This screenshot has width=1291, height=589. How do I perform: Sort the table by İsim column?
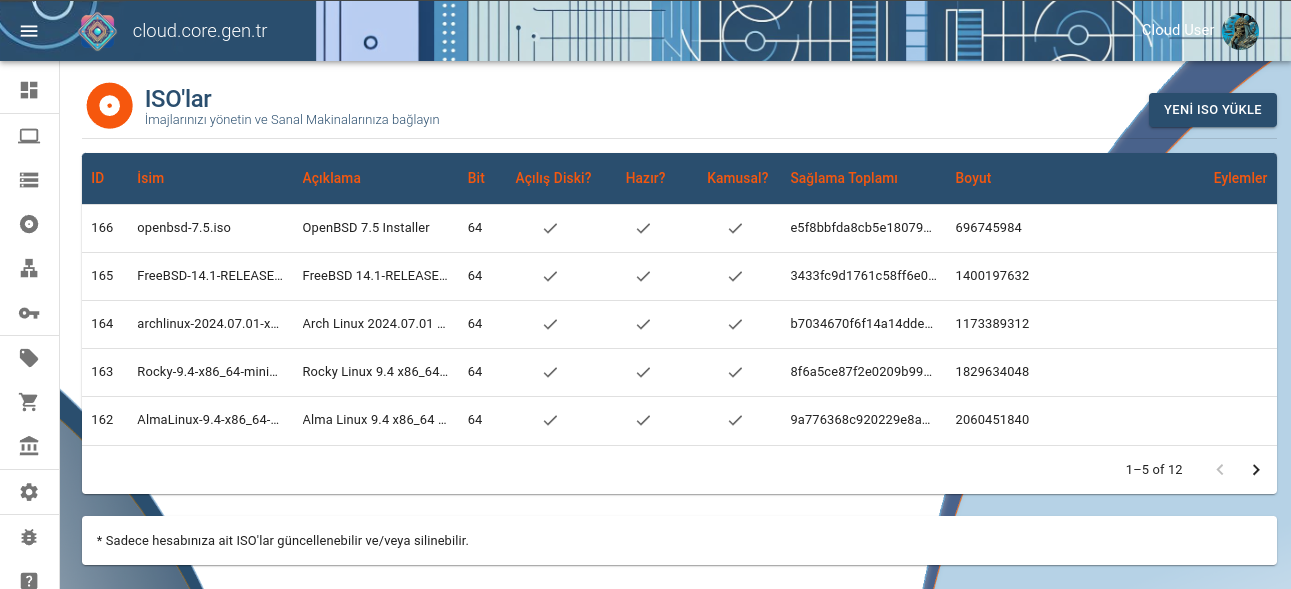pyautogui.click(x=151, y=178)
